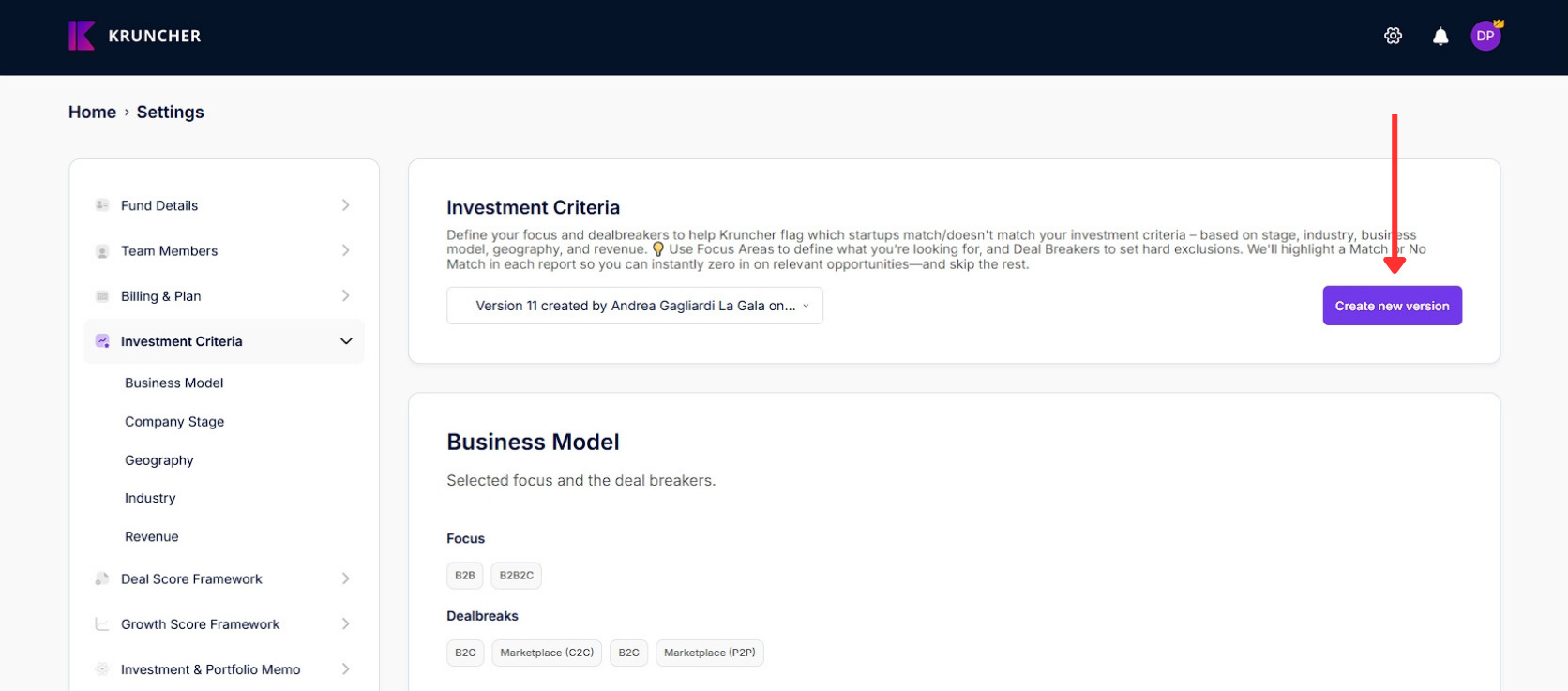Click the Growth Score Framework chart icon

(102, 624)
